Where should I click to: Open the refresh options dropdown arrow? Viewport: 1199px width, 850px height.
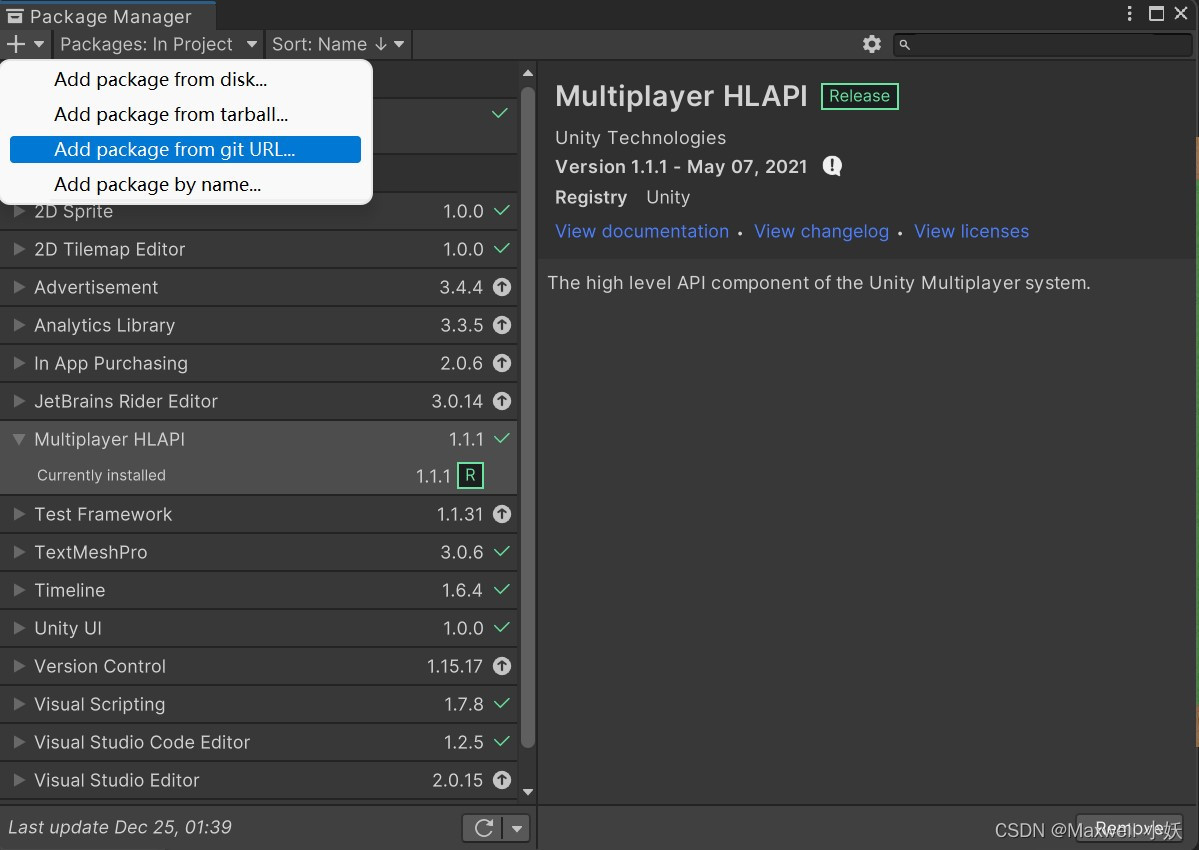click(x=517, y=828)
